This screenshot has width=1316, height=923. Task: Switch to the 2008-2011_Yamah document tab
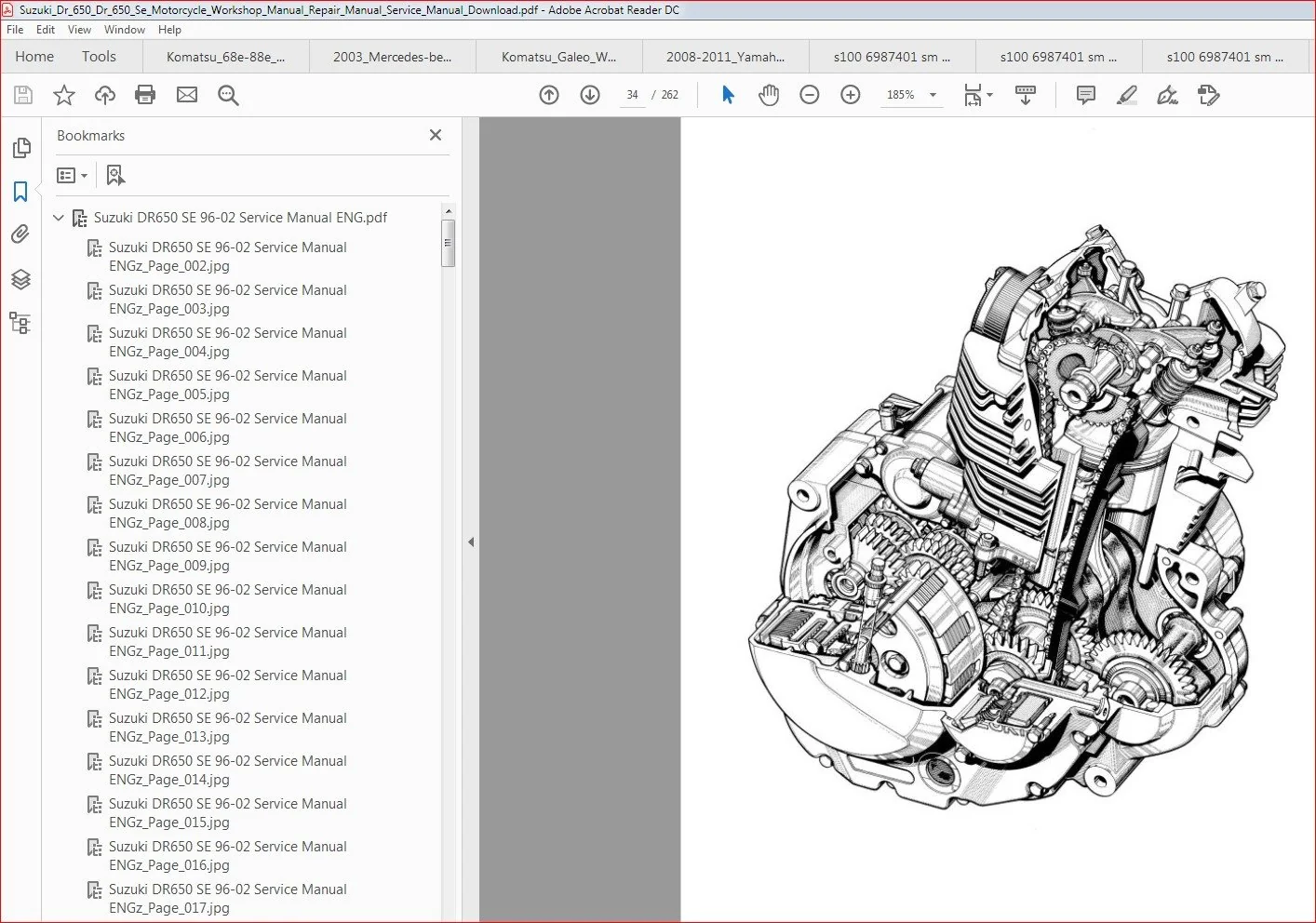point(725,57)
